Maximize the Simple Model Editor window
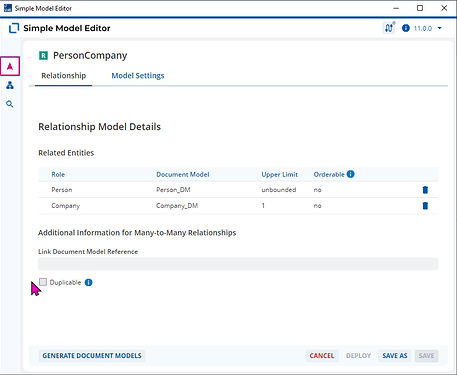Screen dimensions: 457x375 pyautogui.click(x=420, y=8)
